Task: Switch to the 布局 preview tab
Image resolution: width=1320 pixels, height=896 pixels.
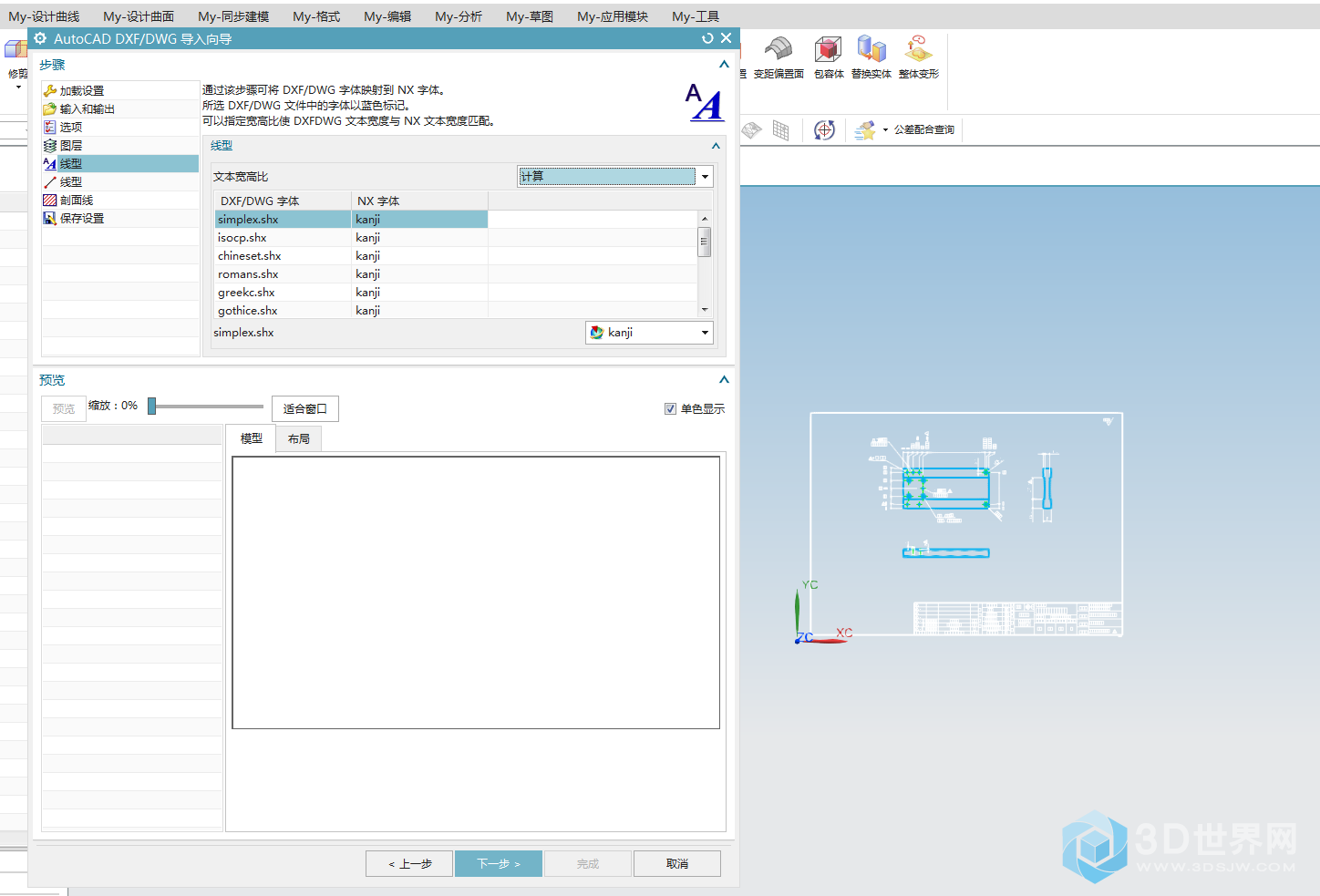Action: click(299, 438)
